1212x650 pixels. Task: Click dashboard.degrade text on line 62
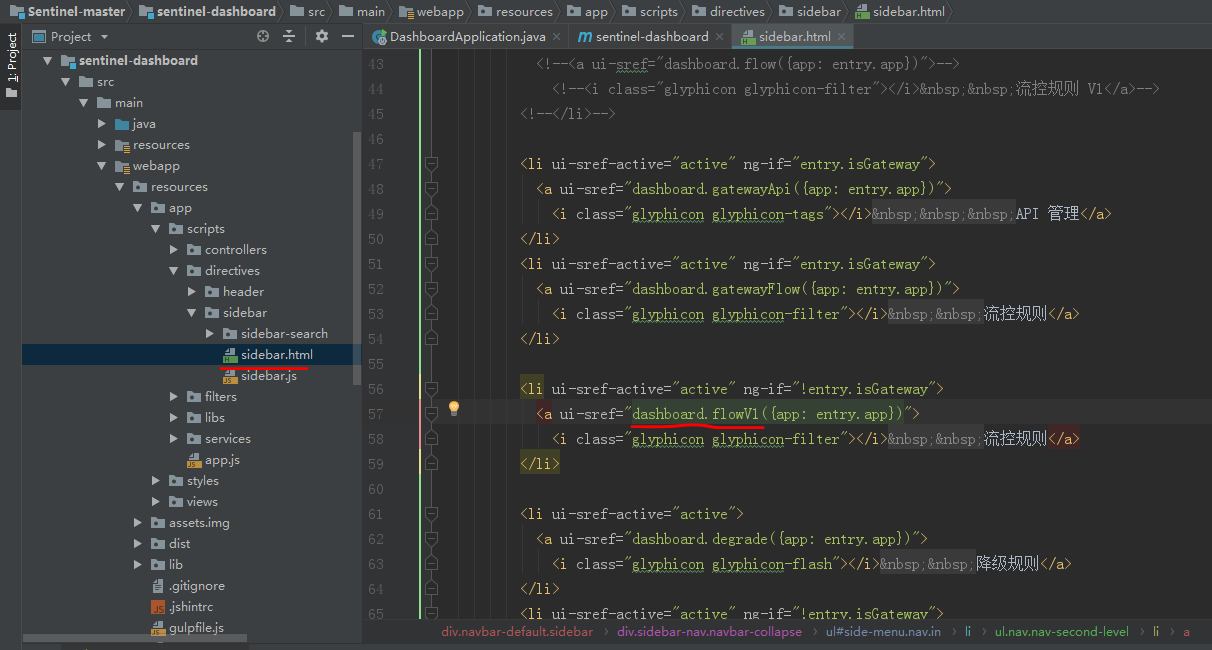click(701, 539)
